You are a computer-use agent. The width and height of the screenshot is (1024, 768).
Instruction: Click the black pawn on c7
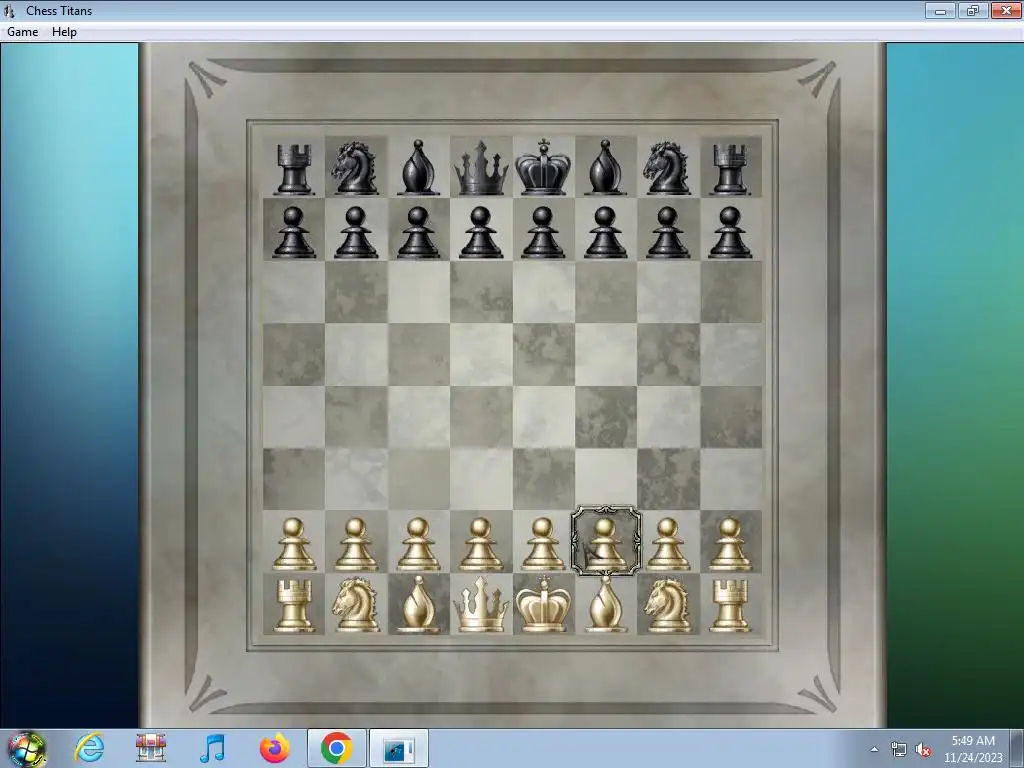pyautogui.click(x=418, y=232)
